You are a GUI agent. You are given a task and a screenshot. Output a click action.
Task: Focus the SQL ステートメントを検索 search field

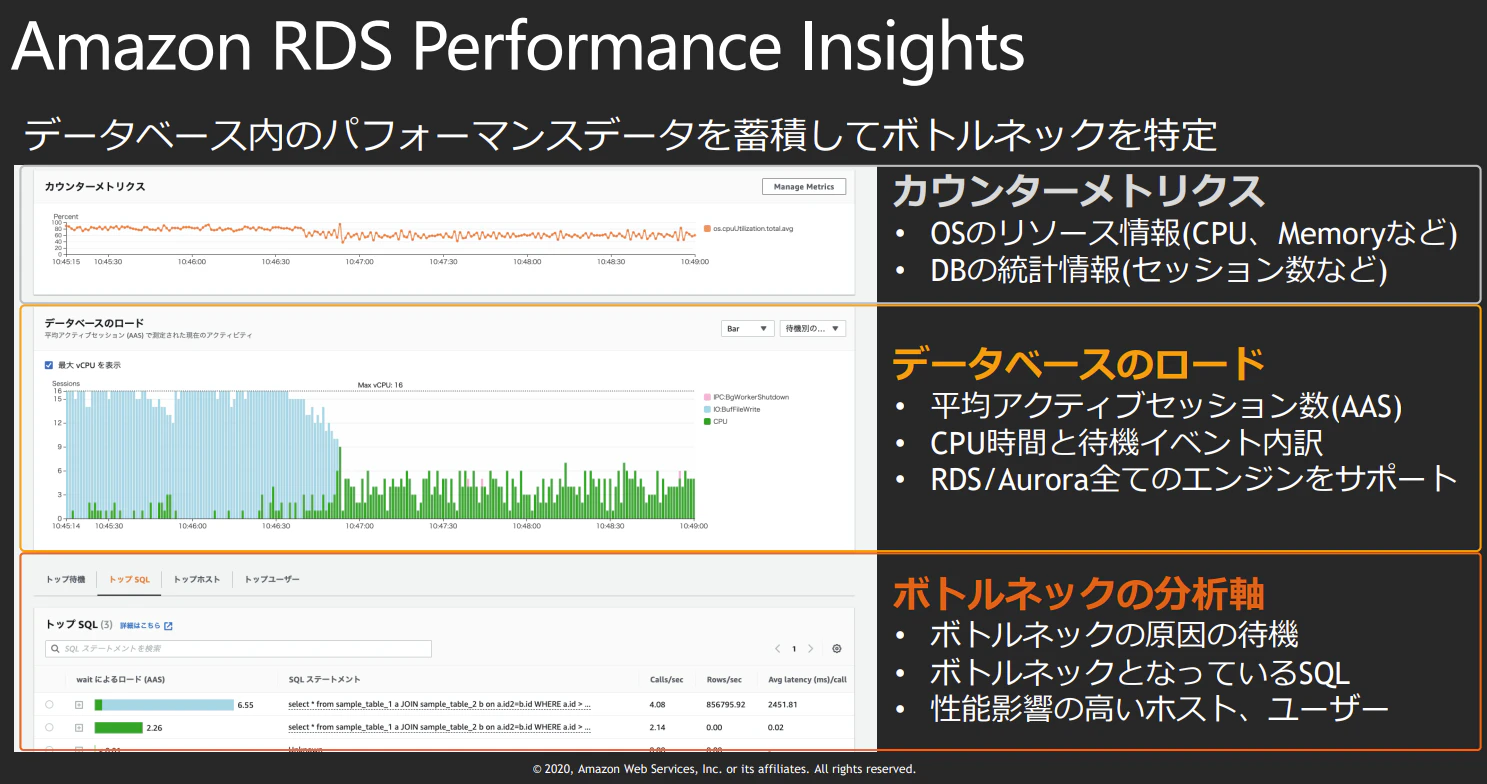(x=238, y=649)
